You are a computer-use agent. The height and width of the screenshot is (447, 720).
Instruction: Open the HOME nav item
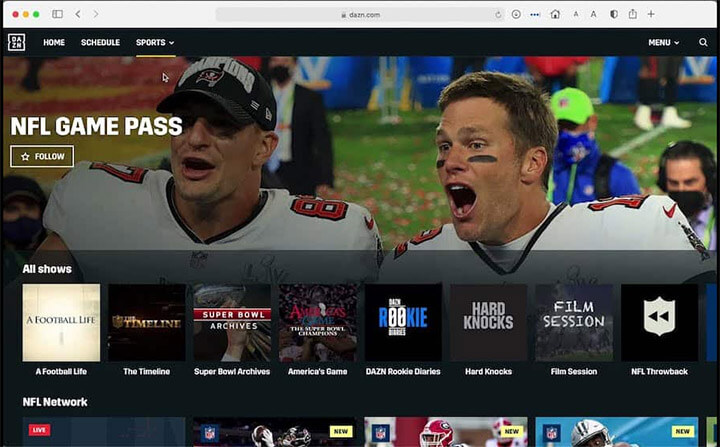[x=54, y=42]
